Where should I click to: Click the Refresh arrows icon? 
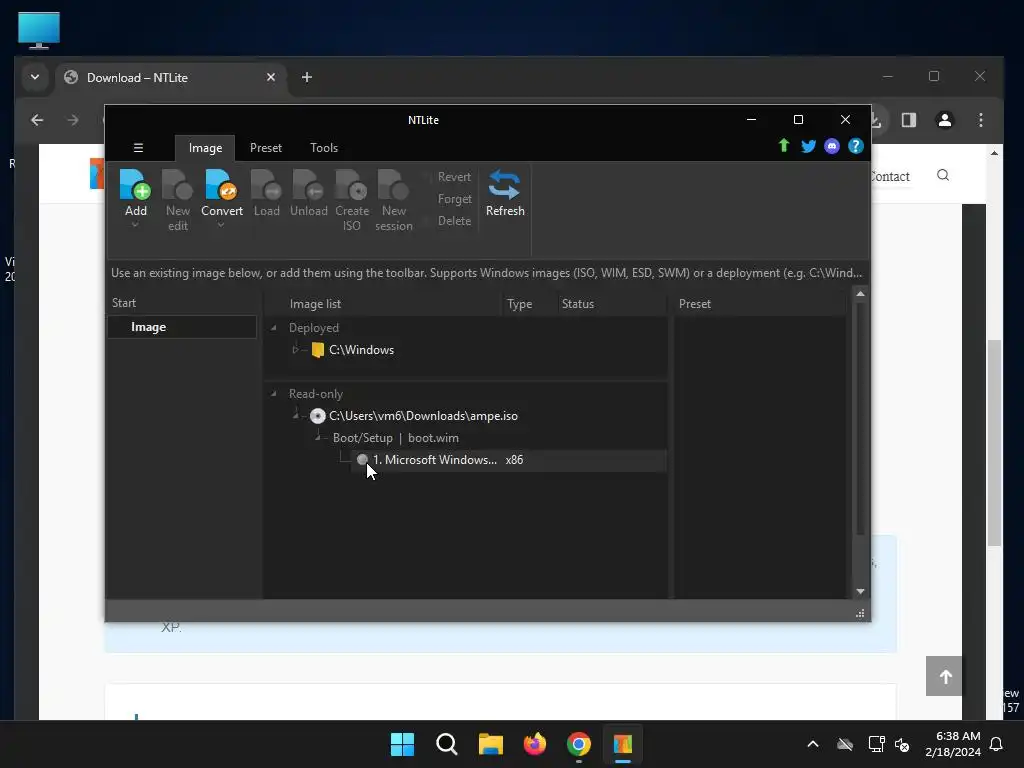(x=504, y=185)
